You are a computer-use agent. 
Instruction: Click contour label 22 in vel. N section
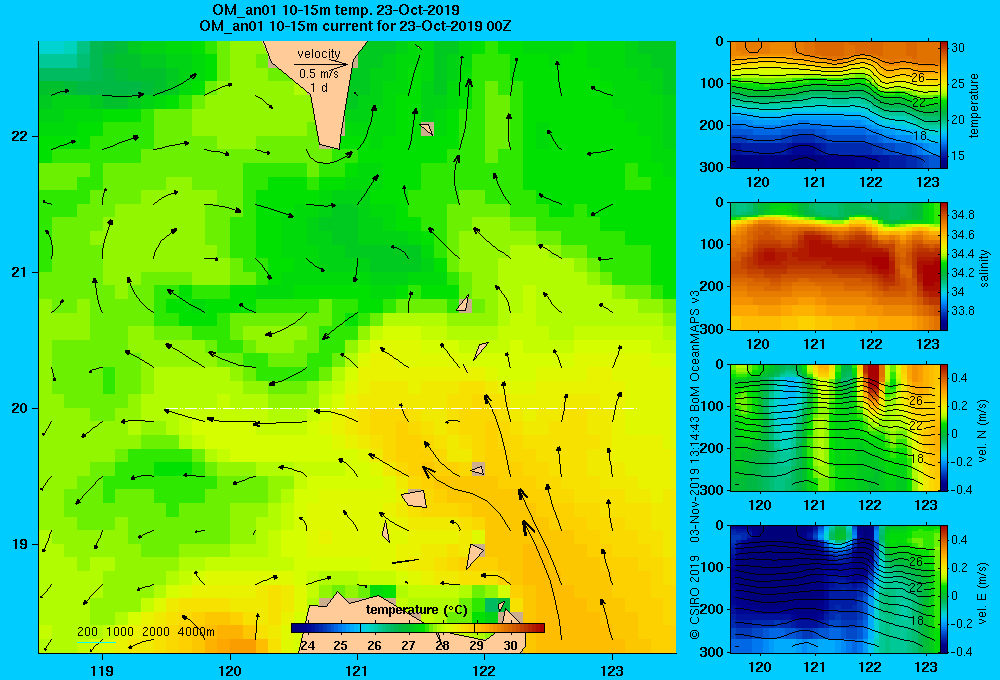pyautogui.click(x=916, y=425)
